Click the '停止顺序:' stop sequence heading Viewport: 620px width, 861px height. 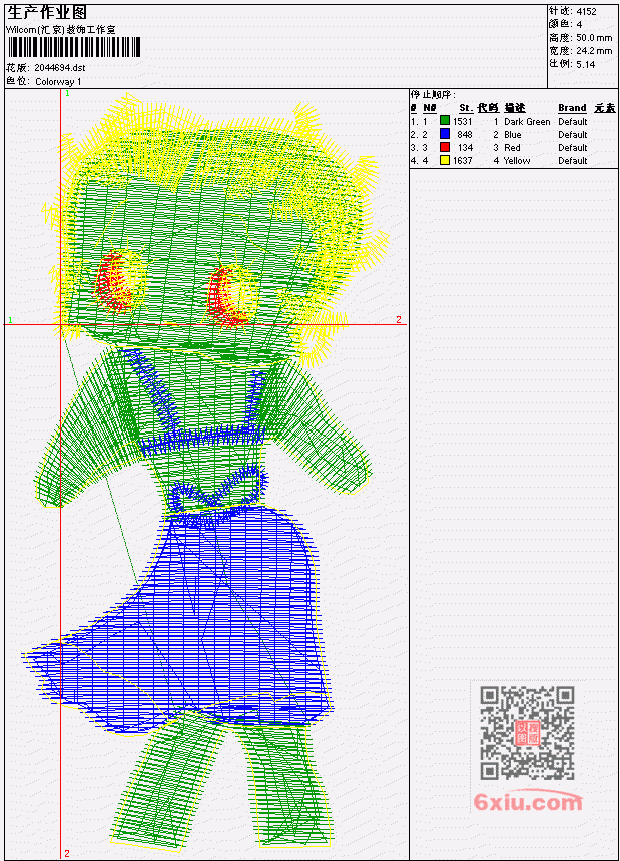[x=433, y=94]
